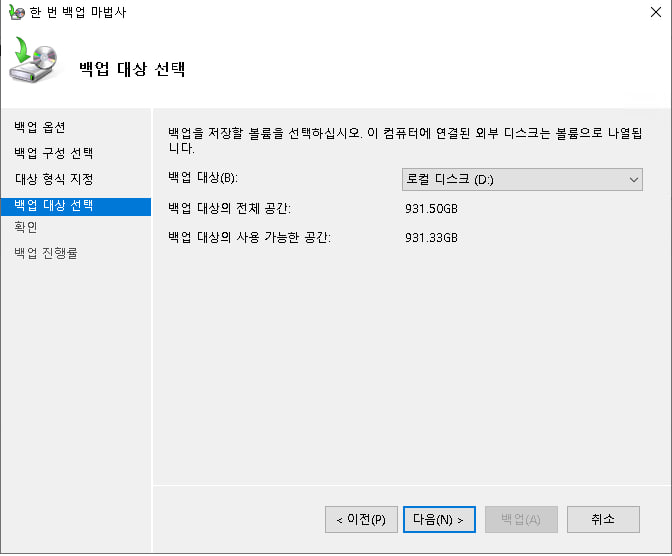Open the 대상 형식 지정 step

[x=53, y=180]
